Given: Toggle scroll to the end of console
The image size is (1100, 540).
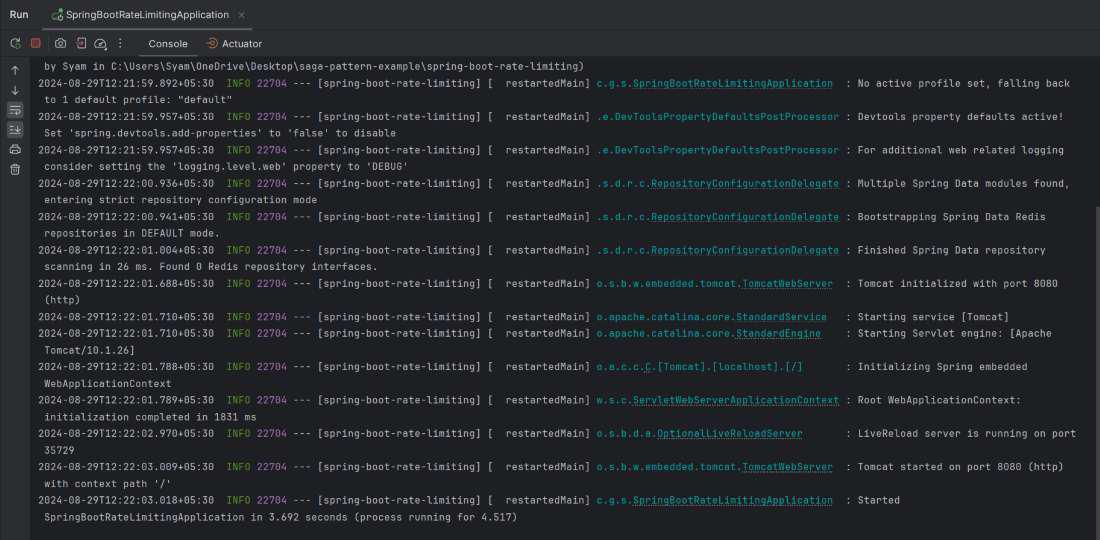Looking at the screenshot, I should tap(15, 130).
